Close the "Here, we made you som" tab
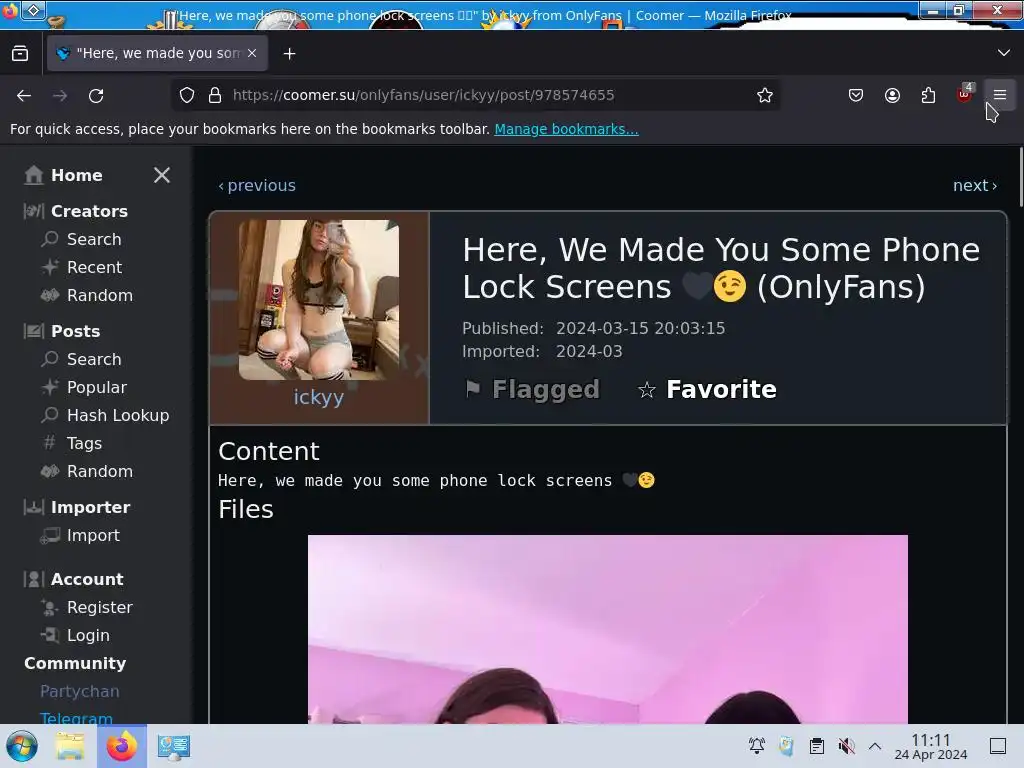 (252, 54)
